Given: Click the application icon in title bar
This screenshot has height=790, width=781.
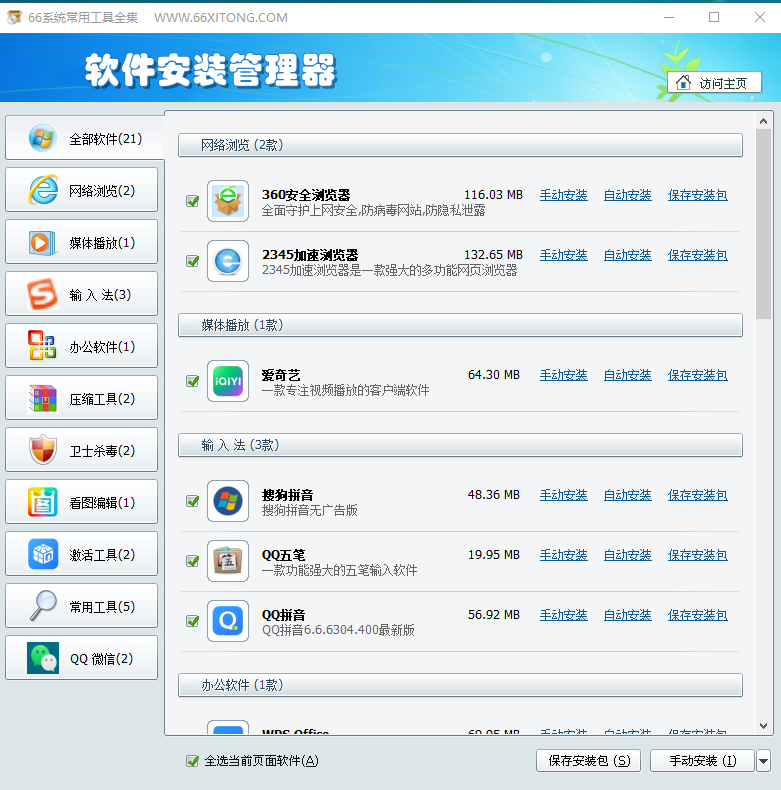Looking at the screenshot, I should 14,17.
